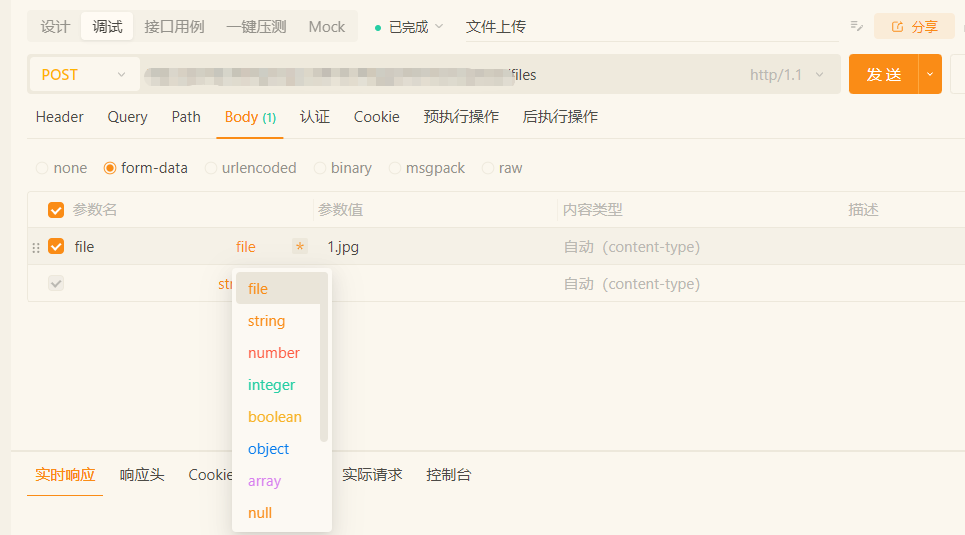The height and width of the screenshot is (535, 965).
Task: Click 自动 (content-type) in the empty row
Action: point(632,284)
